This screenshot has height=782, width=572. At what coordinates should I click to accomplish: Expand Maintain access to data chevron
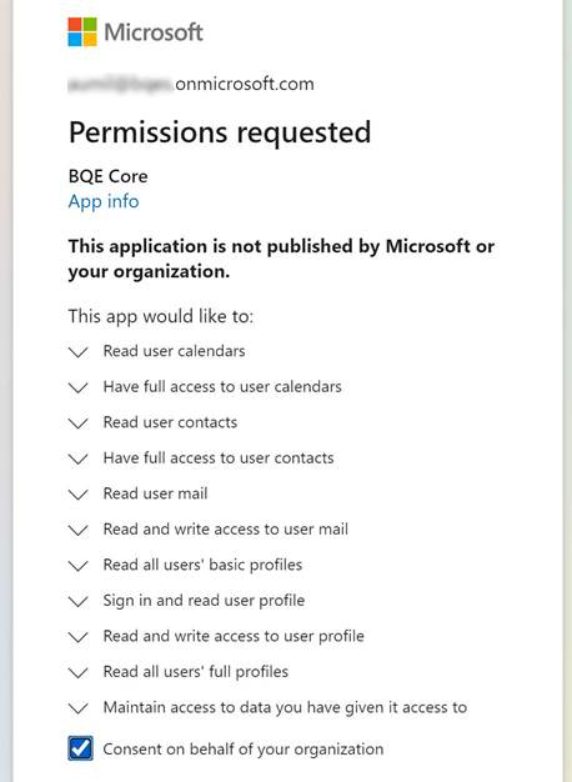(x=78, y=708)
